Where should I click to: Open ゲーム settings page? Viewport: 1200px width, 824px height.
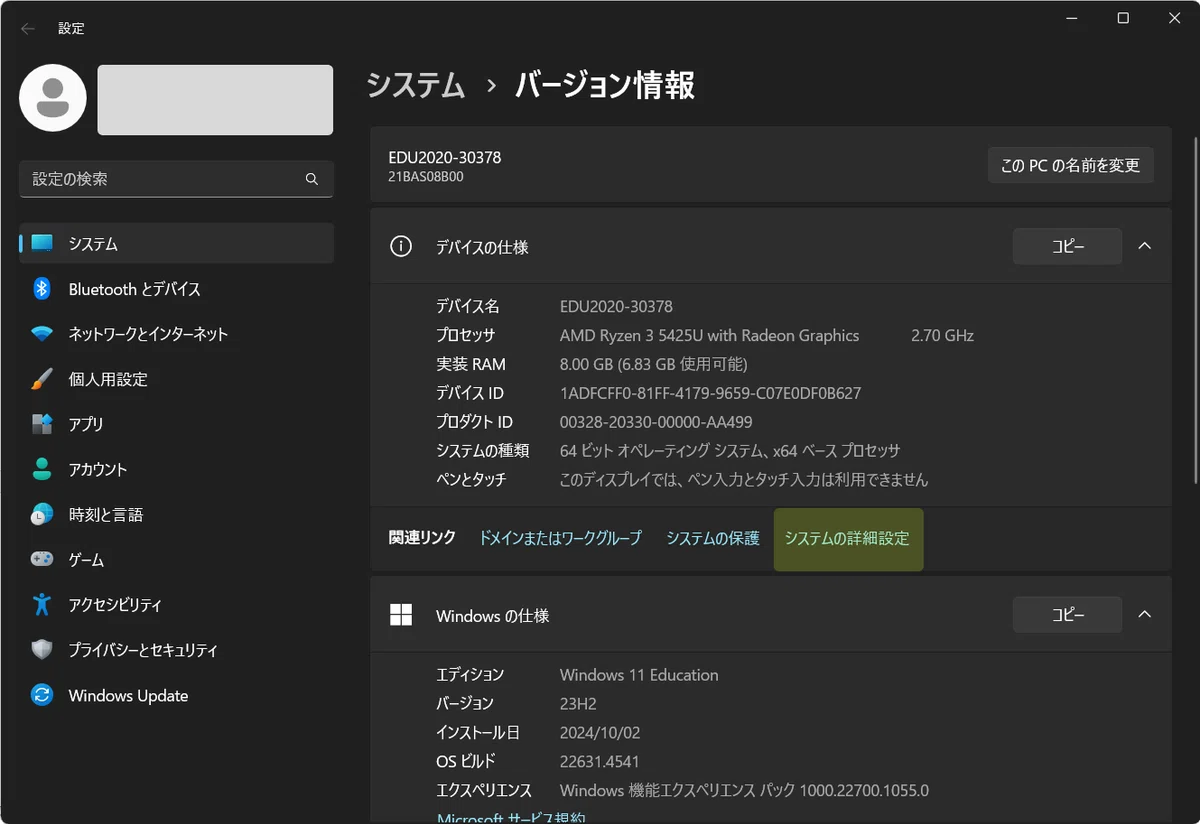[177, 560]
